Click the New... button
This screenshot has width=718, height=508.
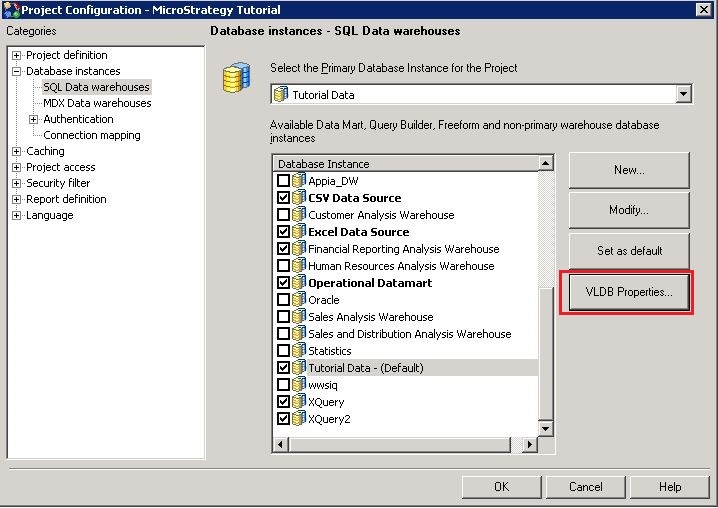[629, 170]
